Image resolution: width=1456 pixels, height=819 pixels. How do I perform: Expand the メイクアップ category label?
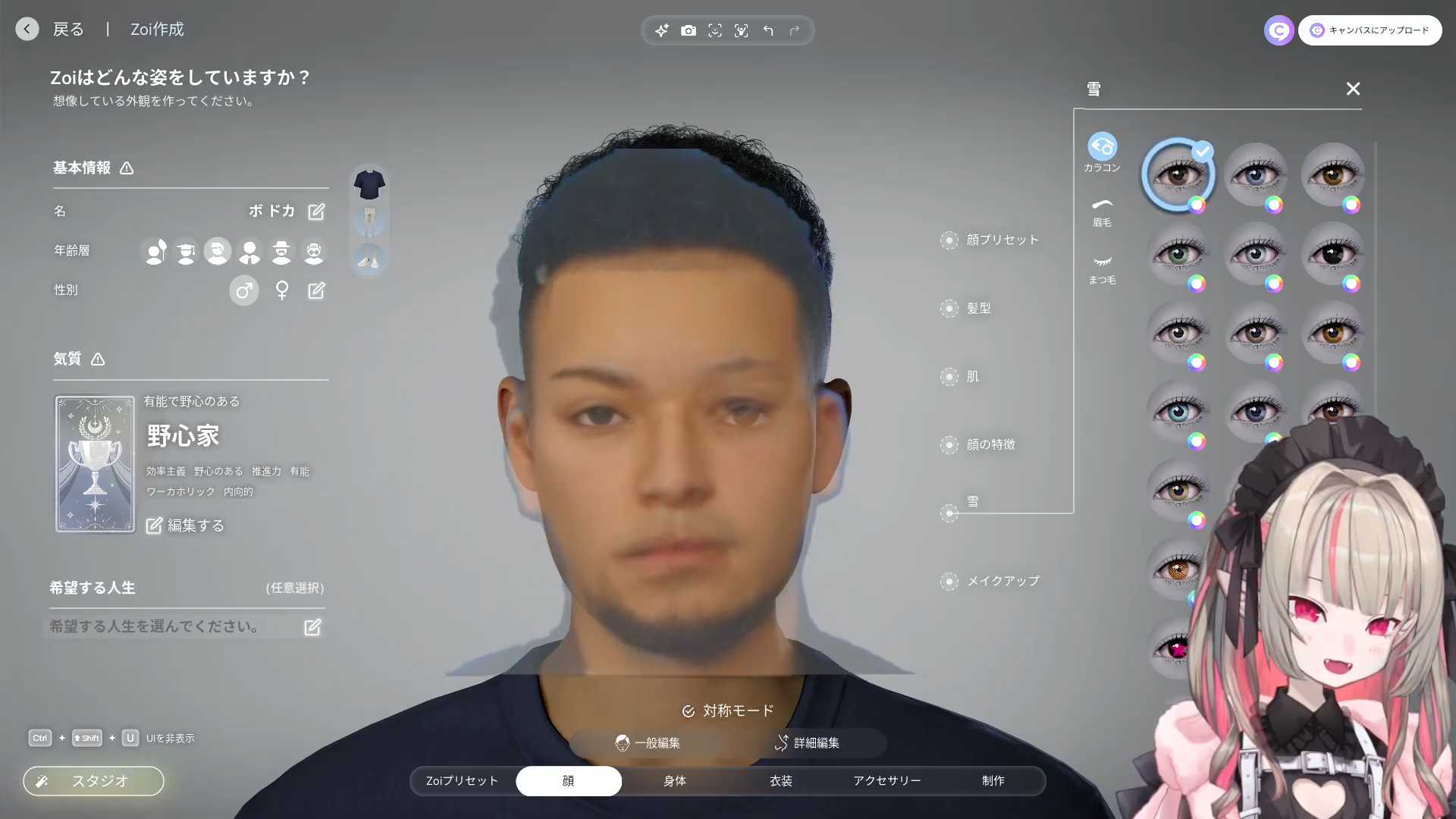point(1003,582)
